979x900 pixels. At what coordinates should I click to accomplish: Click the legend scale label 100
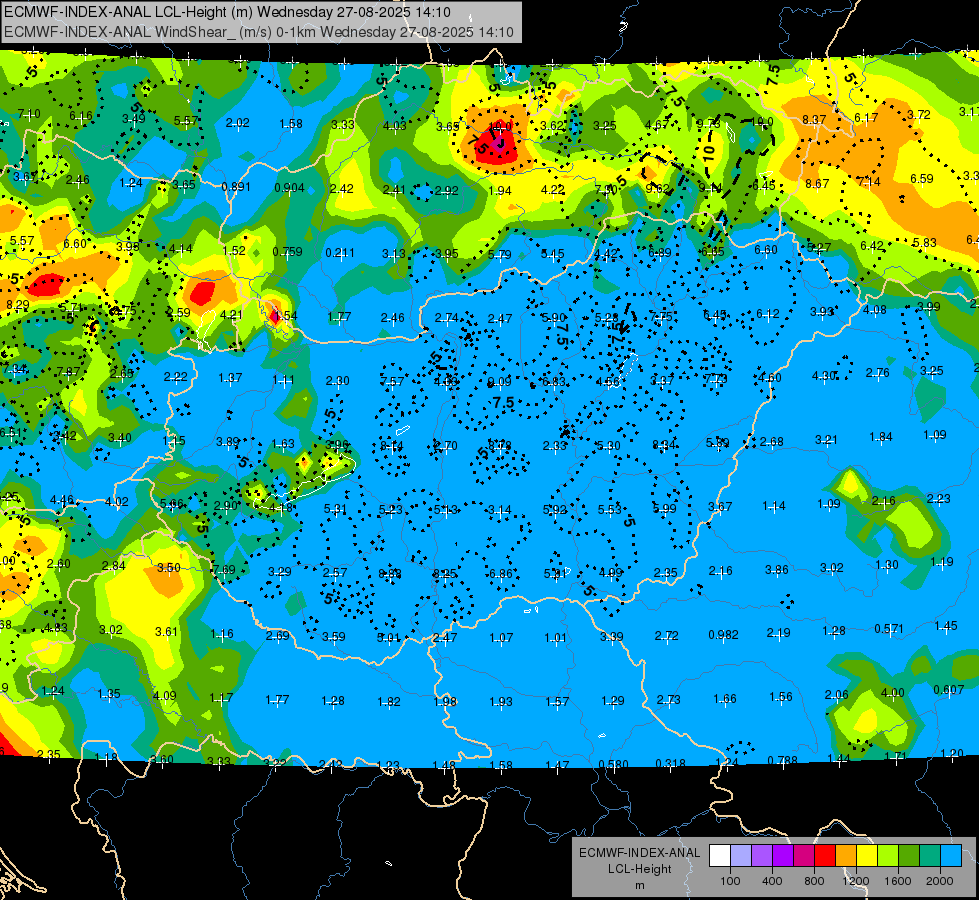730,881
